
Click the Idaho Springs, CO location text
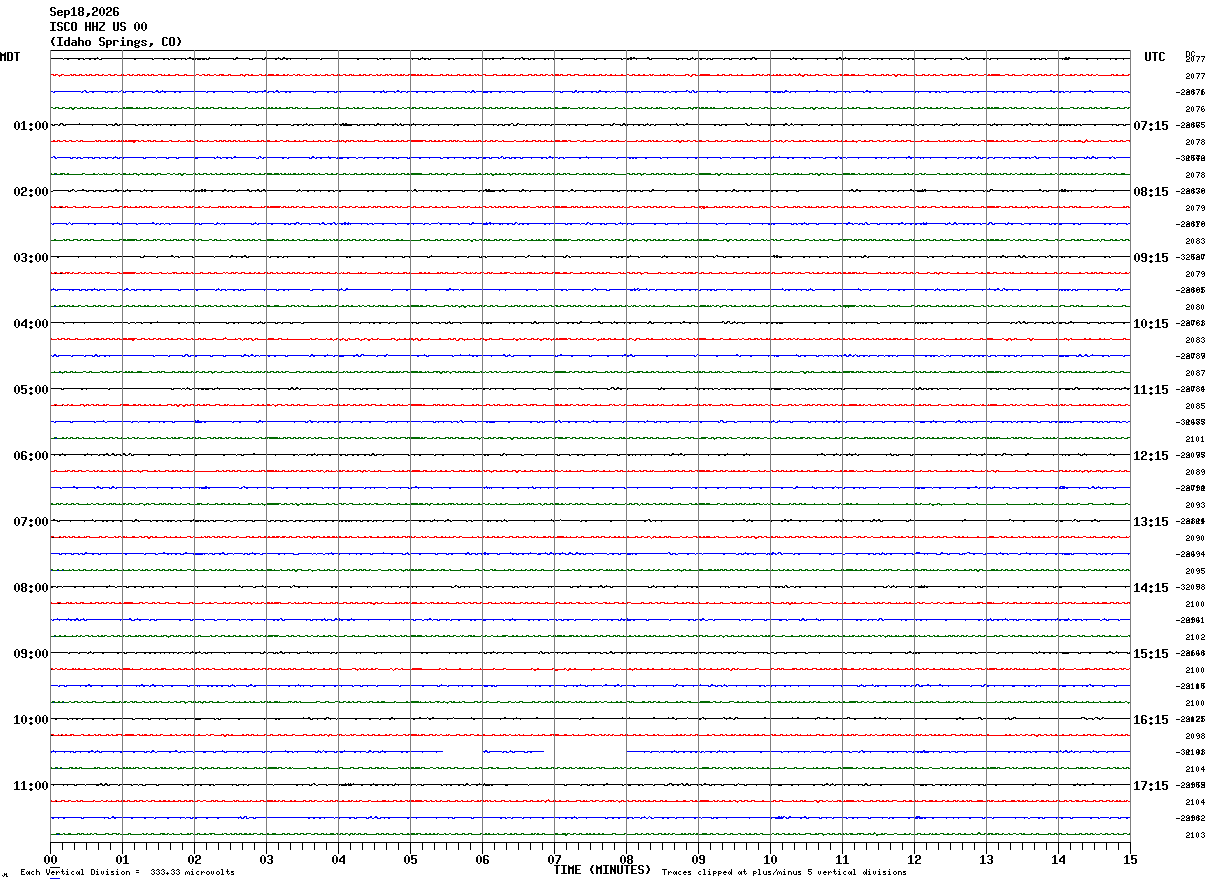point(116,42)
